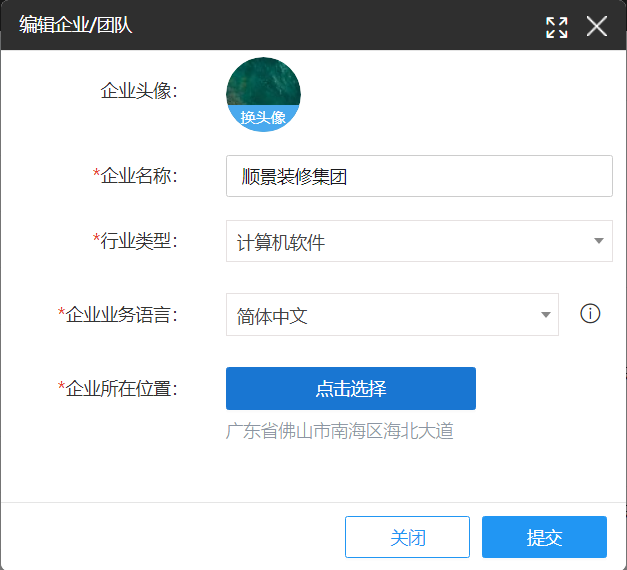This screenshot has height=570, width=627.
Task: Click the 行业类型 label
Action: tap(135, 241)
